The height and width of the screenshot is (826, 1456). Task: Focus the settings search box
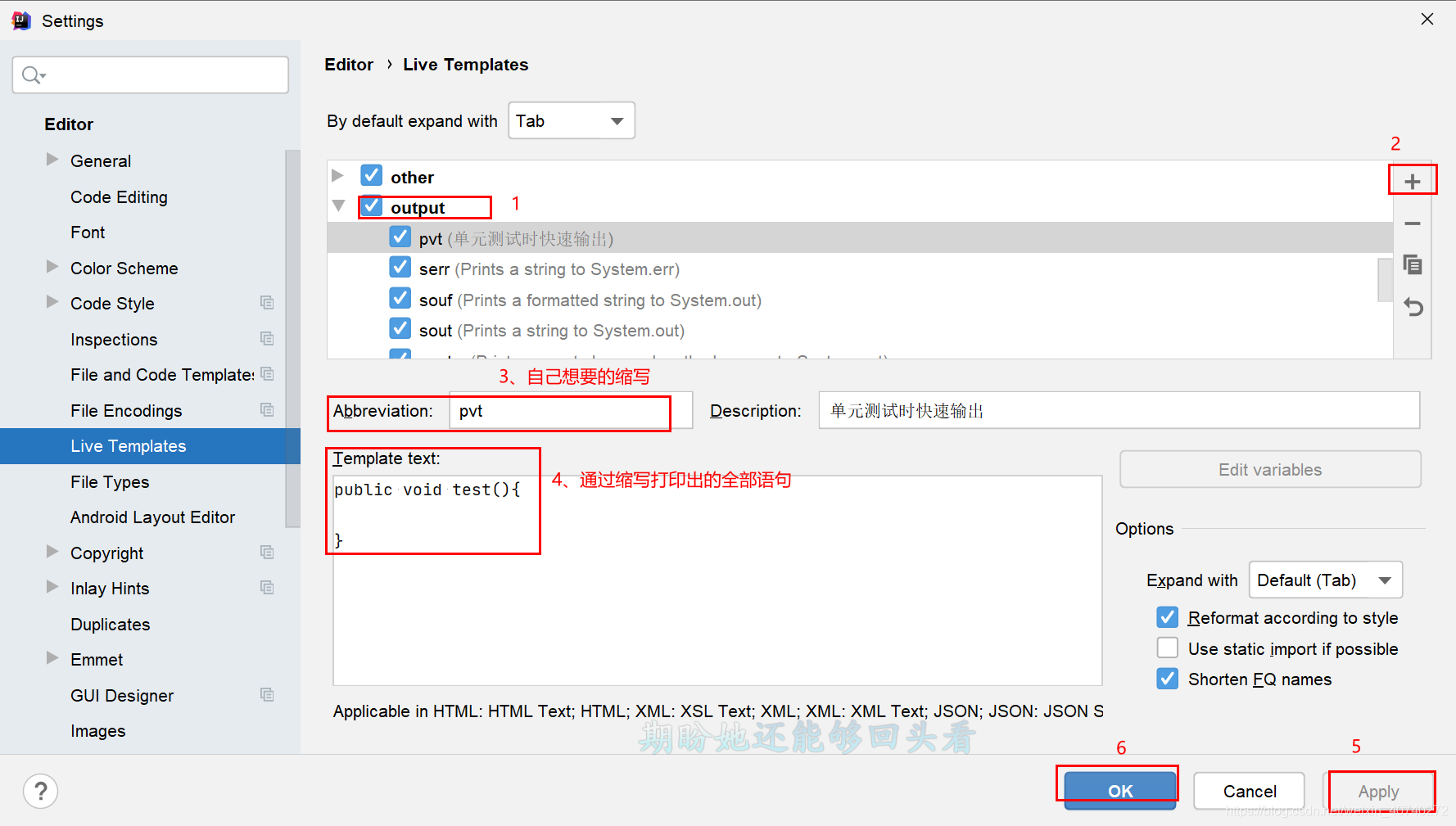click(151, 75)
